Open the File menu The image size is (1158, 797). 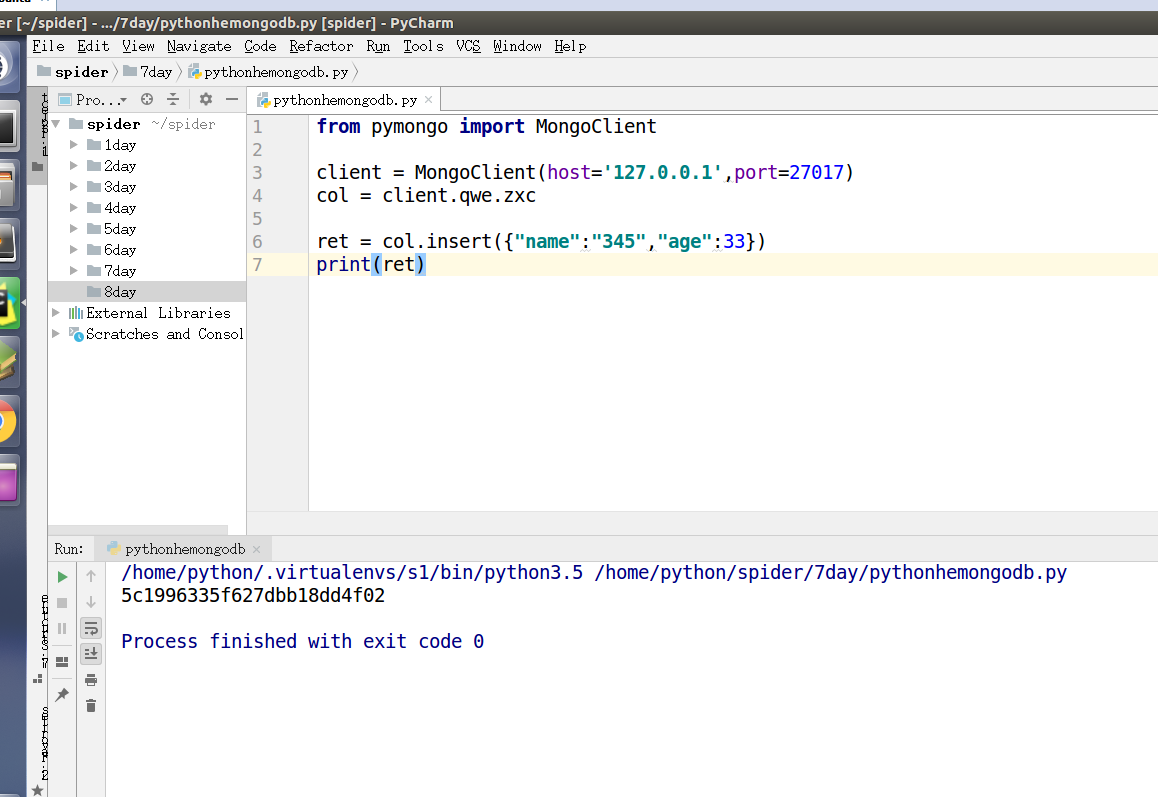click(48, 47)
